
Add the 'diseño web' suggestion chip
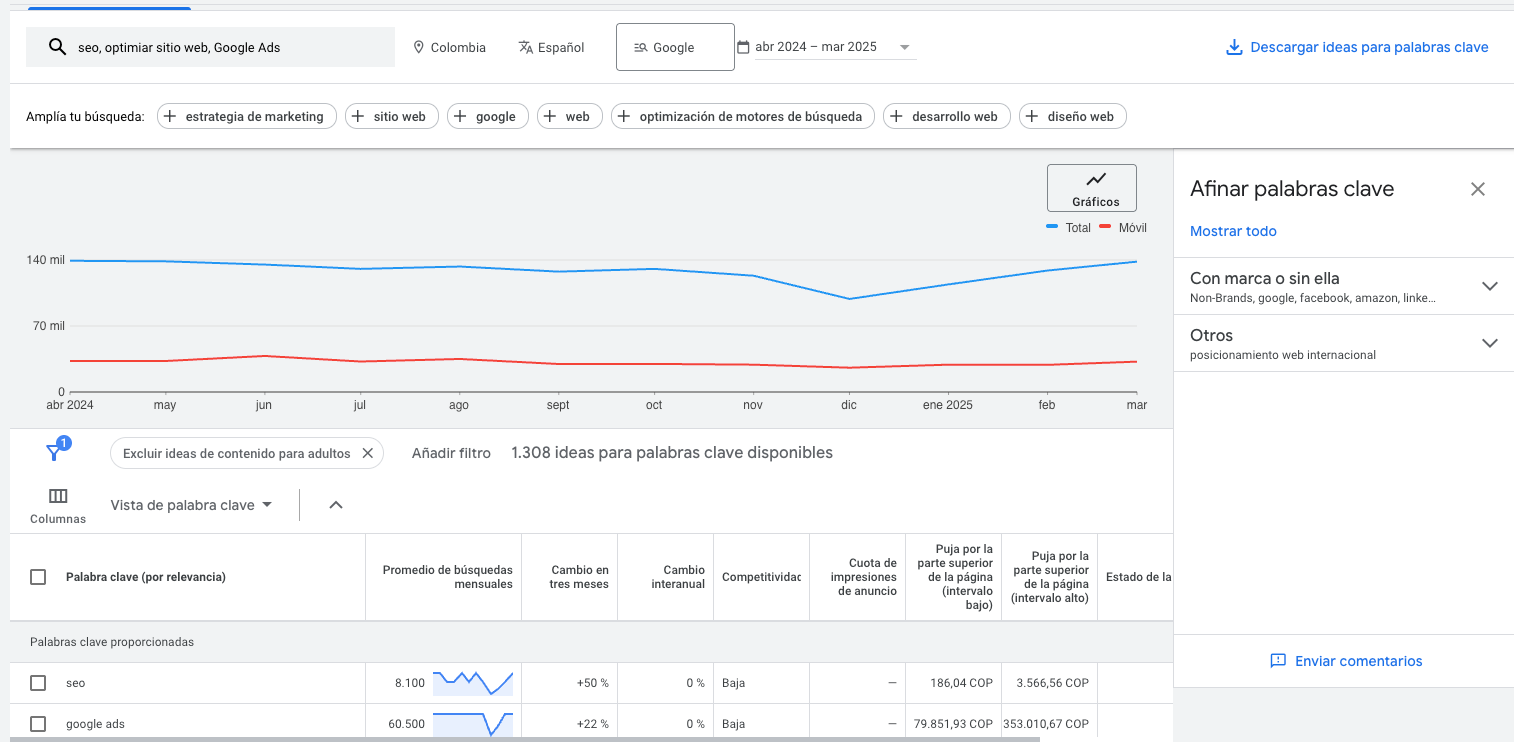(x=1072, y=116)
